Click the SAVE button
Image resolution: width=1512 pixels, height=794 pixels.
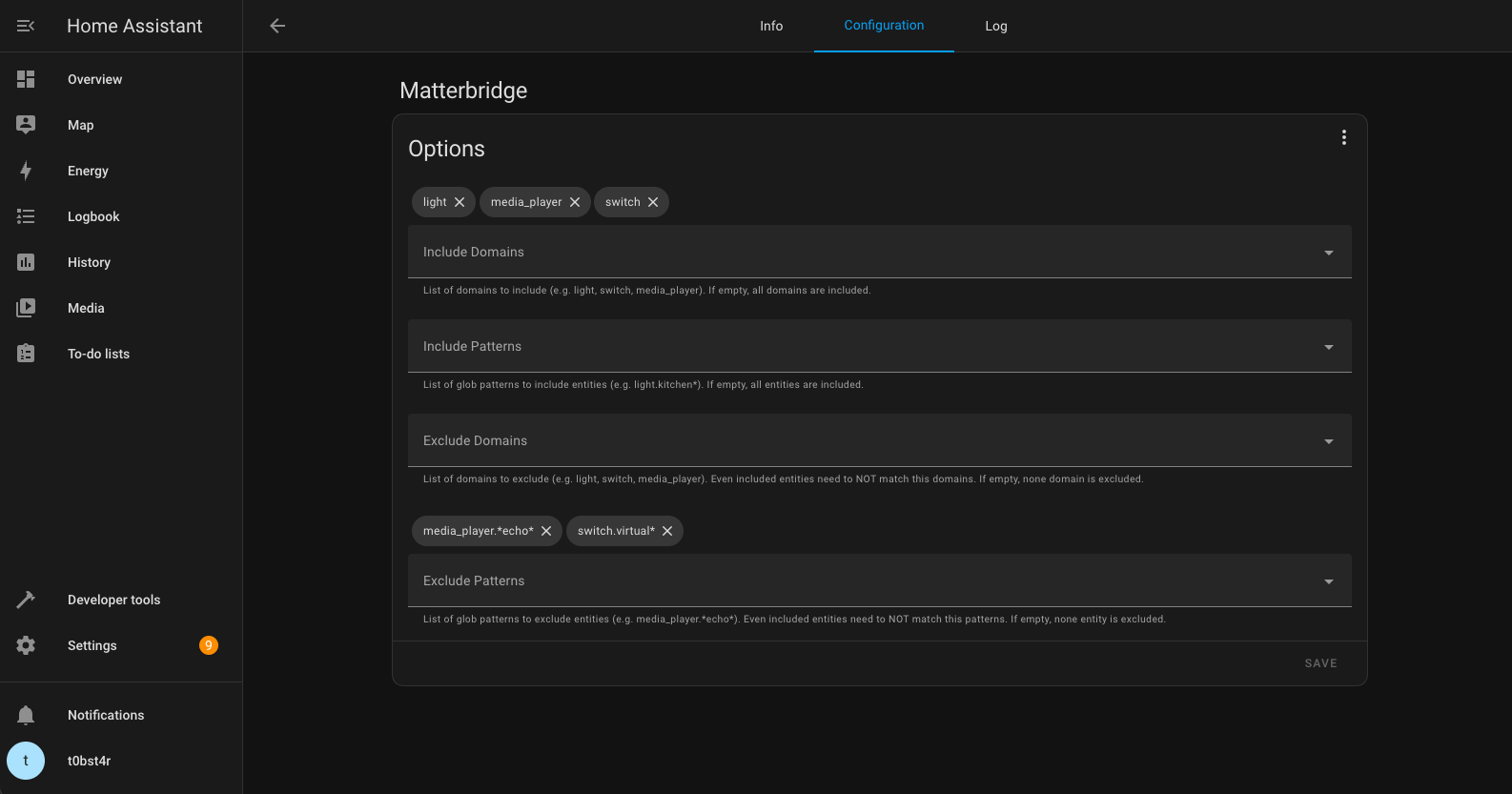pyautogui.click(x=1320, y=663)
